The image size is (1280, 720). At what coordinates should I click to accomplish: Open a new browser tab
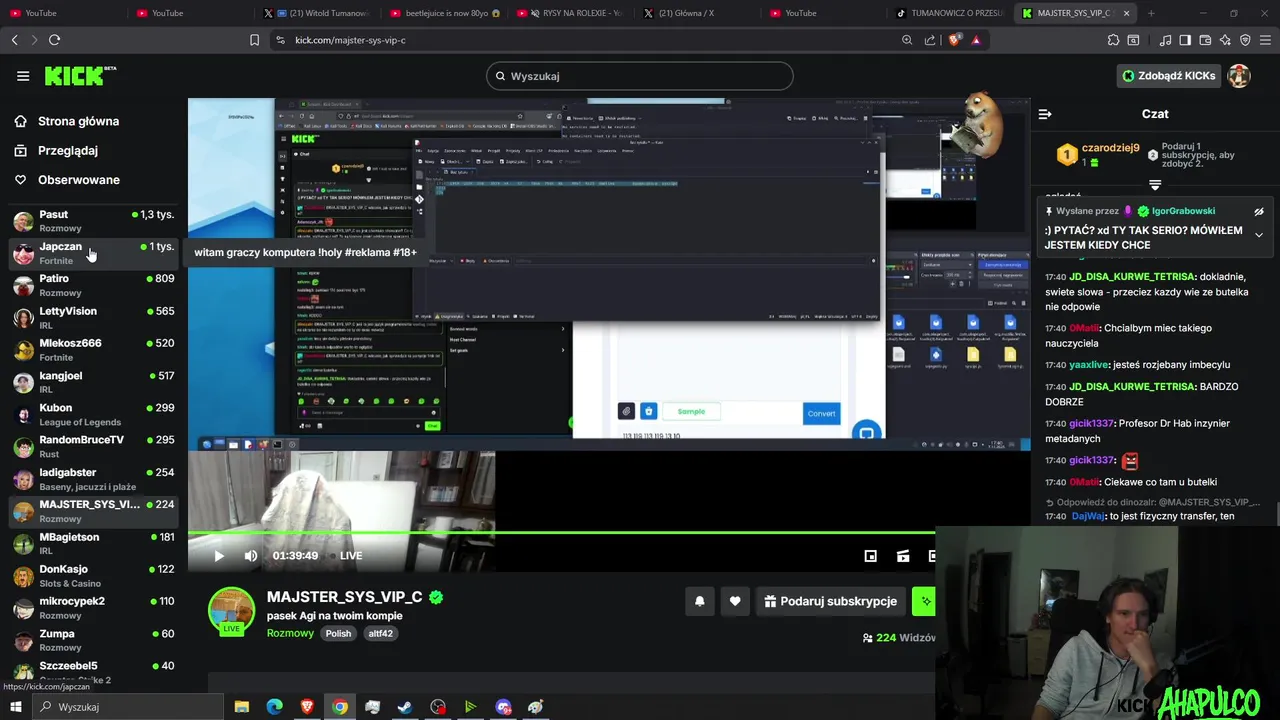coord(1151,13)
